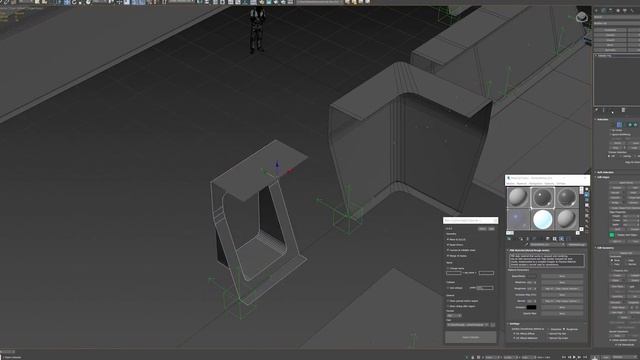Open the material name dropdown in Material Editor

pos(547,244)
